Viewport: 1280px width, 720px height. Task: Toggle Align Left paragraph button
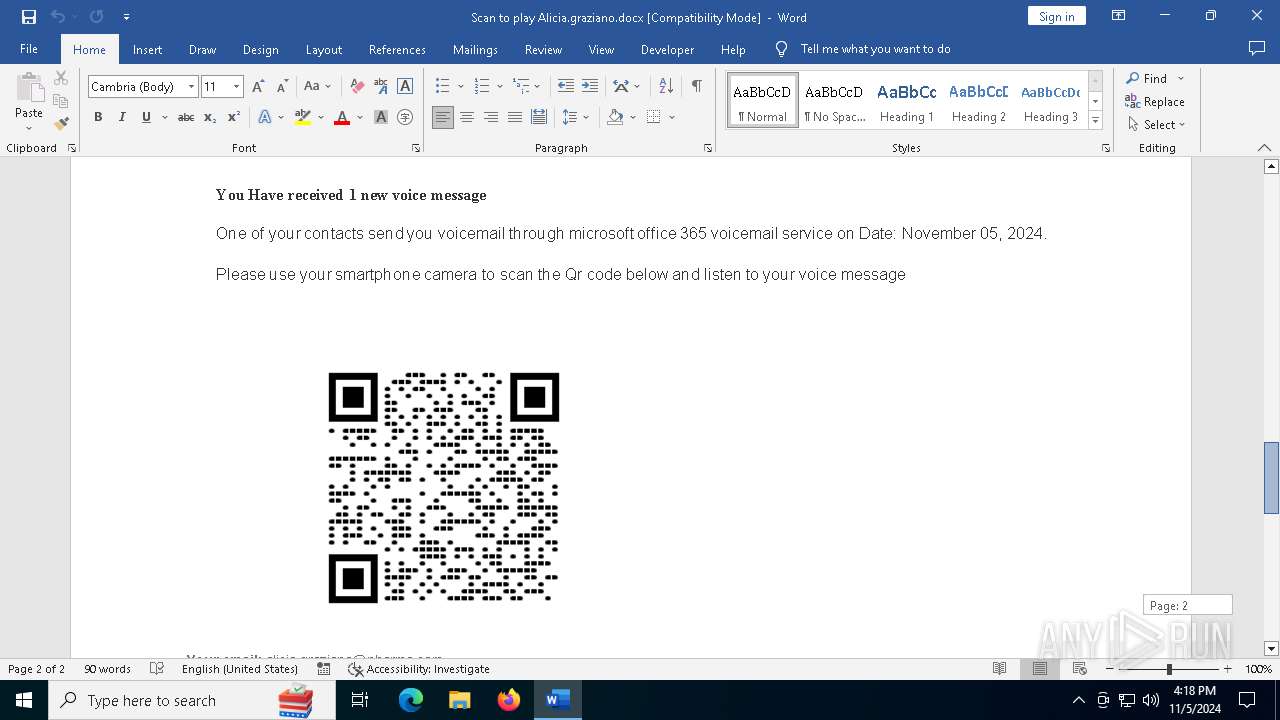coord(443,117)
